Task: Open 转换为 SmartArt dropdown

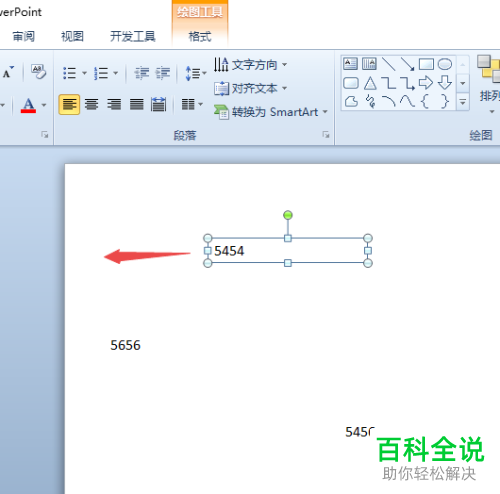Action: pyautogui.click(x=271, y=112)
